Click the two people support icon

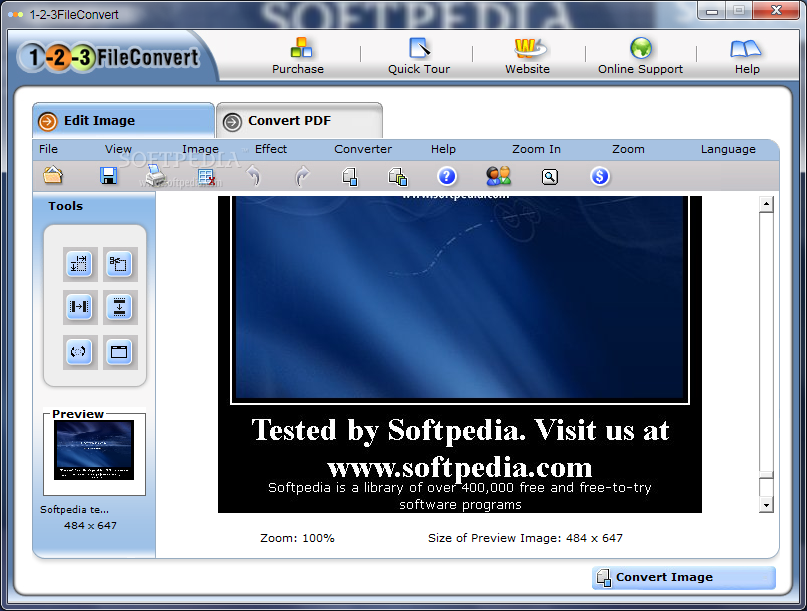coord(498,176)
